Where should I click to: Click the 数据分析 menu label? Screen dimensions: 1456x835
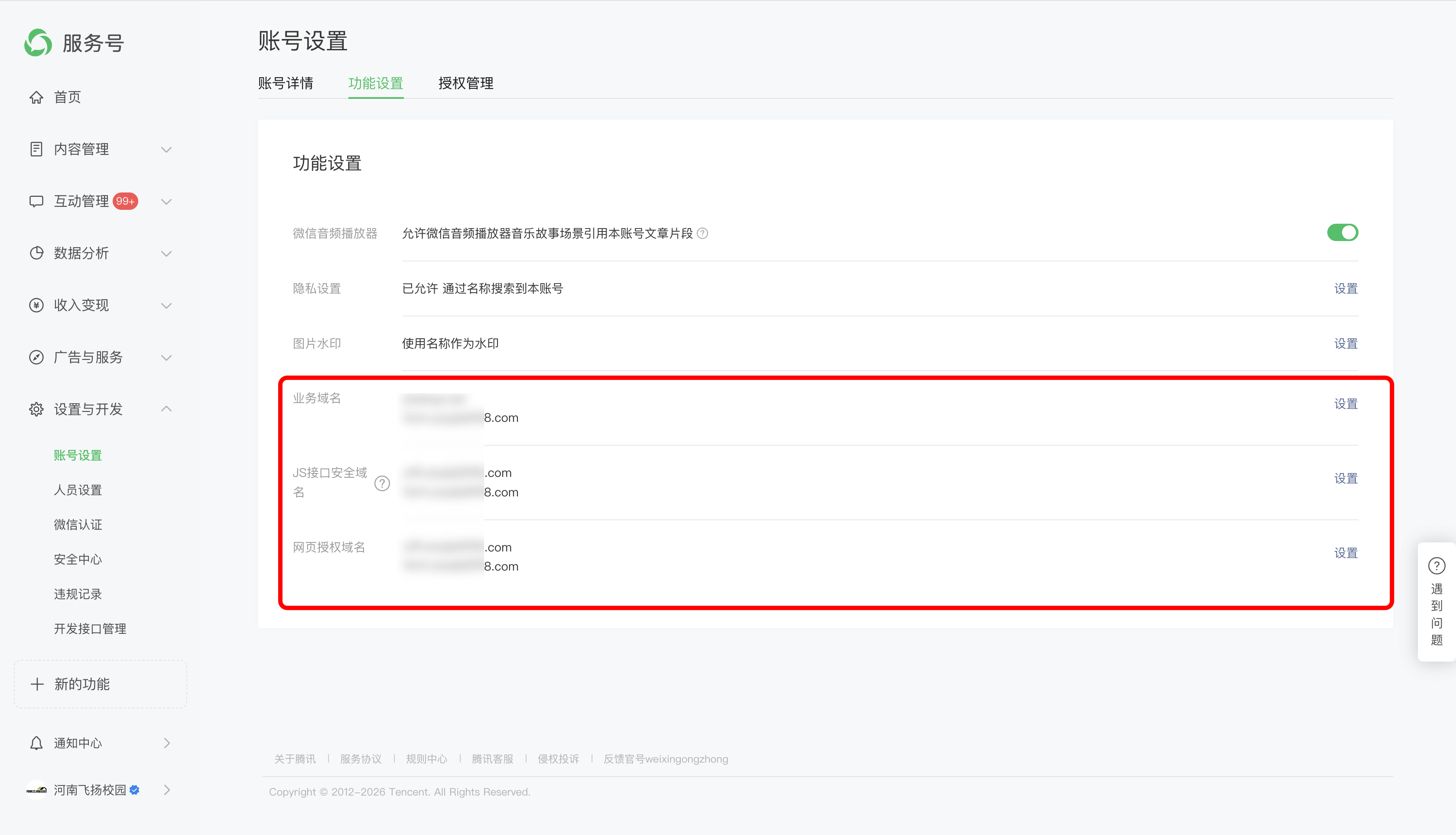tap(81, 253)
